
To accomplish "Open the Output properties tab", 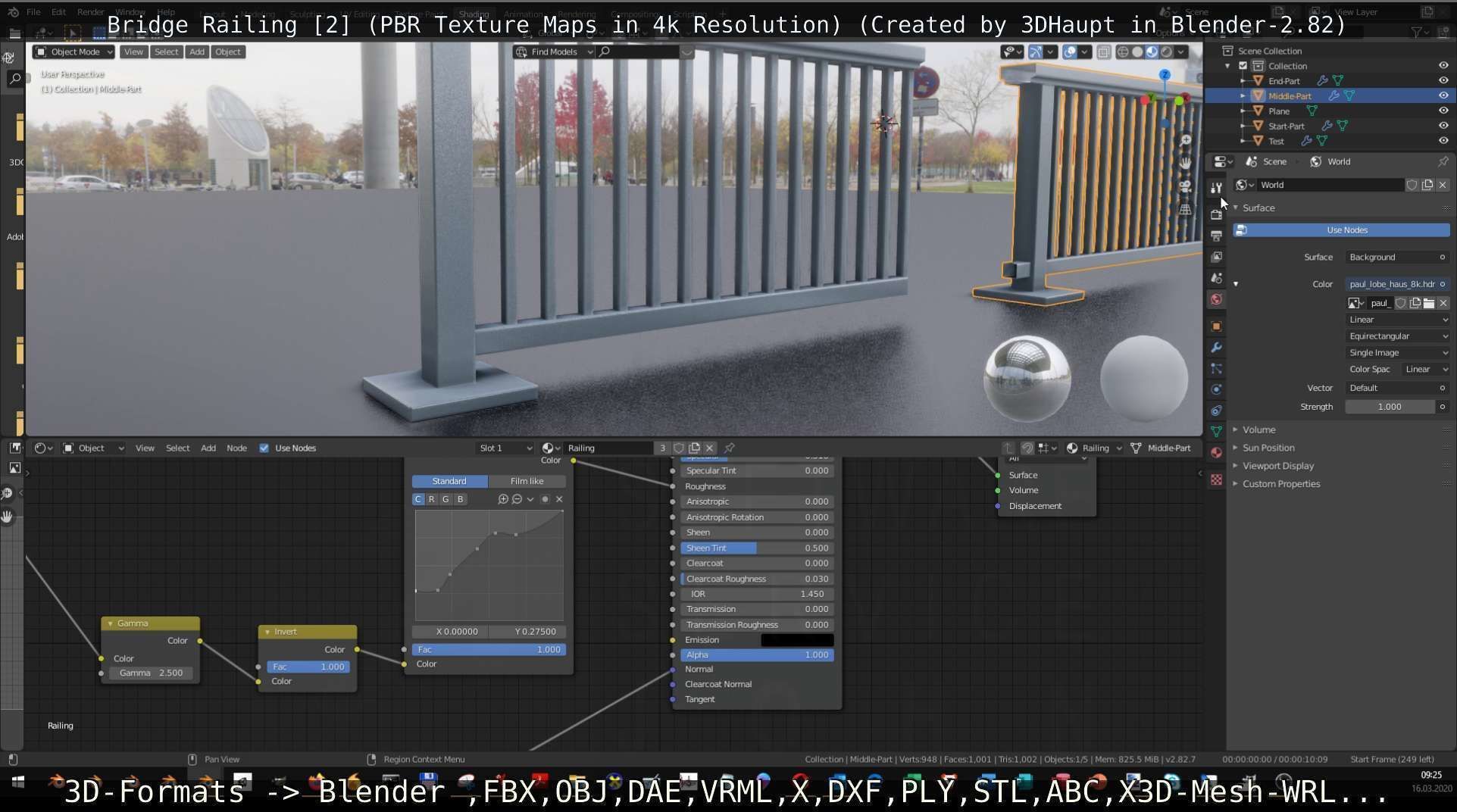I will click(x=1216, y=236).
